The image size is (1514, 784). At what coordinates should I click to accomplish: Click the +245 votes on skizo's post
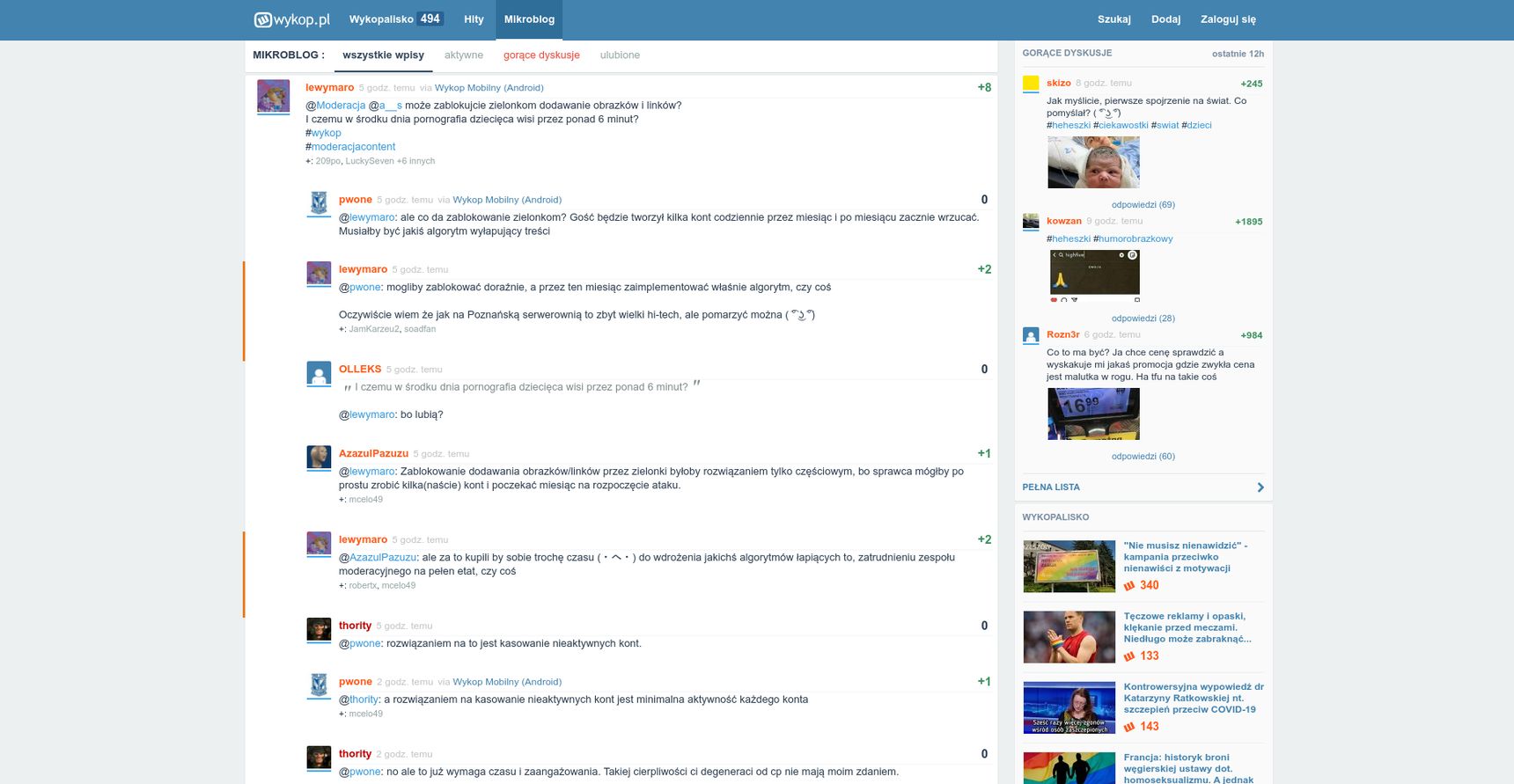[1251, 84]
